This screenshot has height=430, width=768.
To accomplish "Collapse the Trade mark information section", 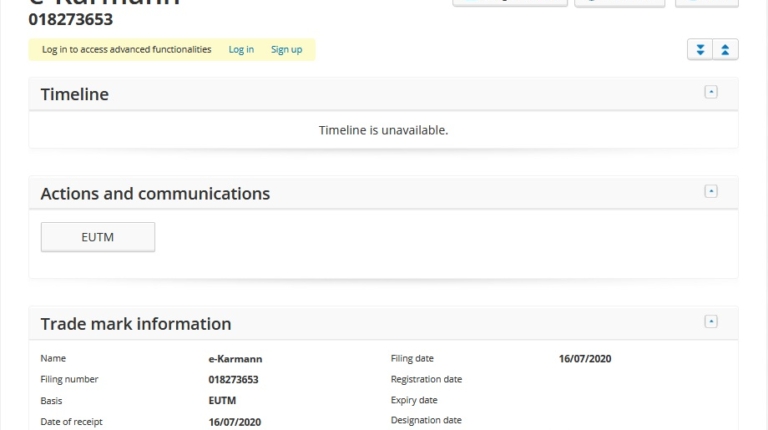I will tap(711, 322).
